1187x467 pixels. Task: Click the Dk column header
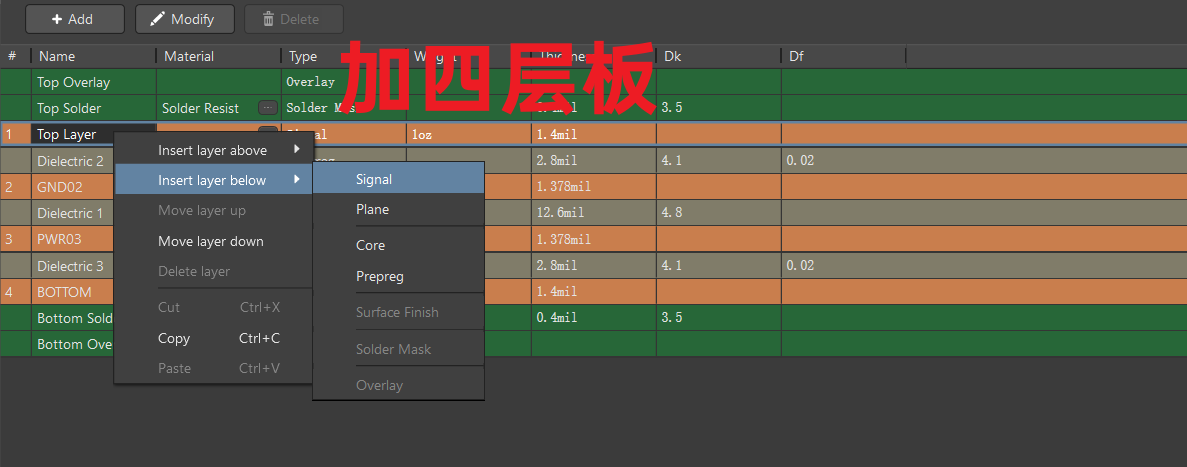(672, 56)
